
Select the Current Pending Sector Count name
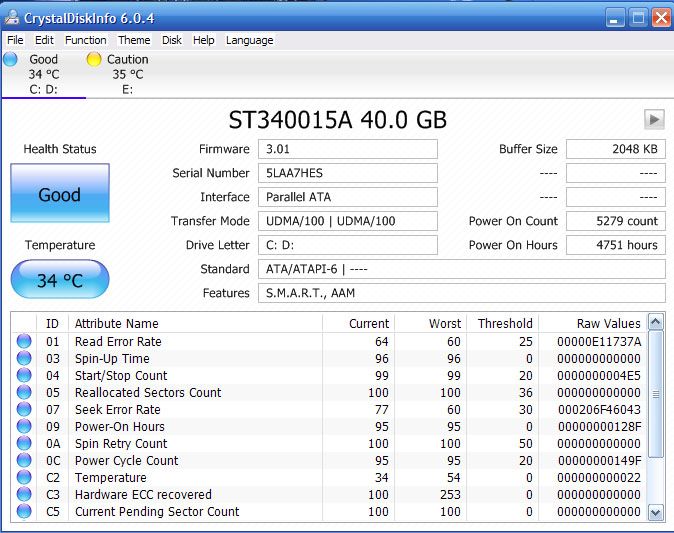[157, 511]
